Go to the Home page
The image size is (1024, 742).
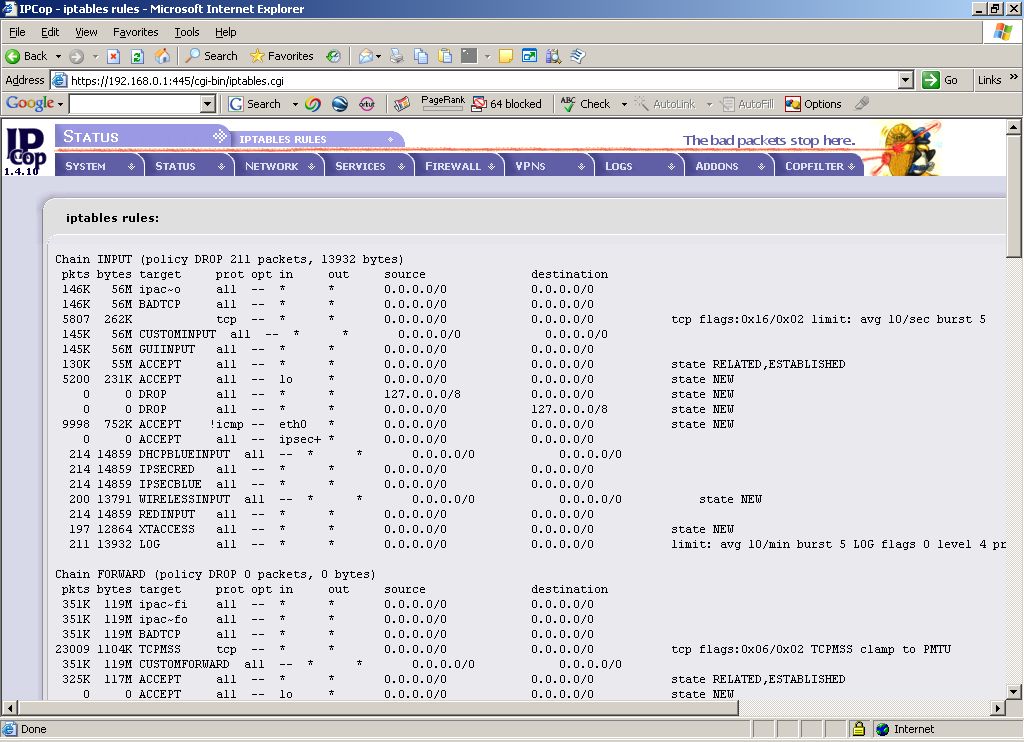pos(162,56)
